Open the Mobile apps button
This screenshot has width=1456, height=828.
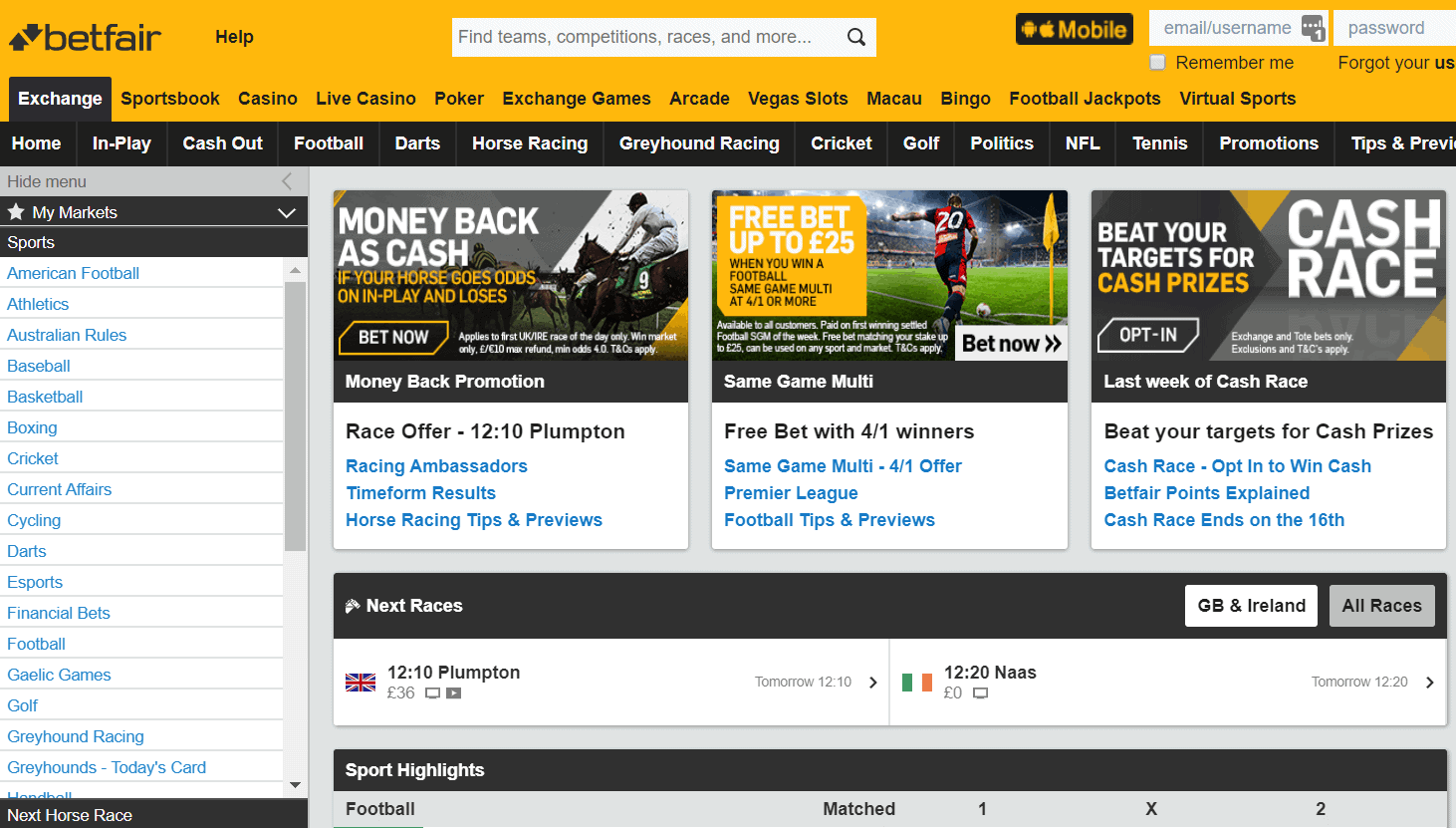pos(1075,29)
